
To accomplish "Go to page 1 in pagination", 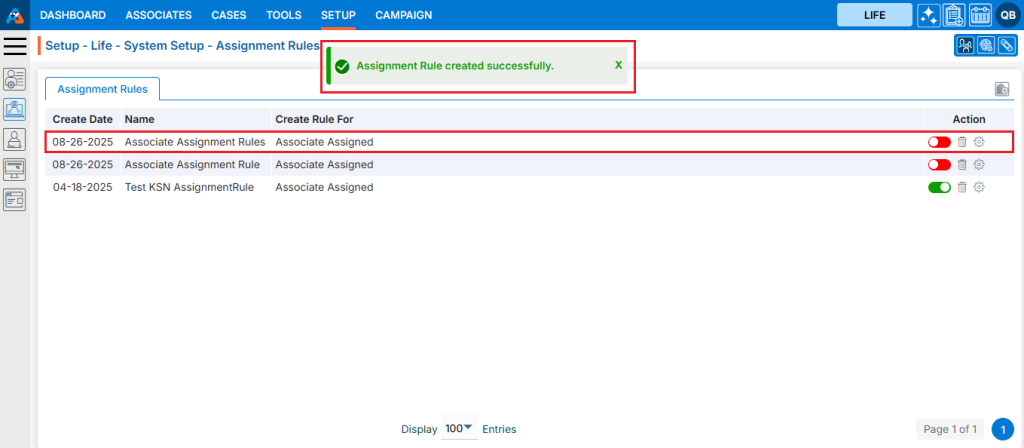I will [1002, 429].
